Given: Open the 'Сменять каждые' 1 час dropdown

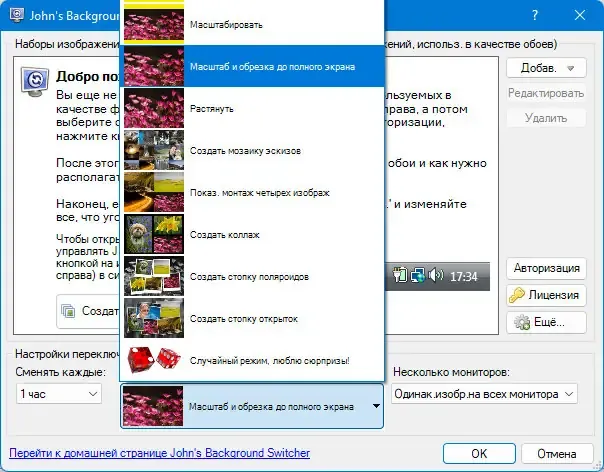Looking at the screenshot, I should [x=59, y=394].
